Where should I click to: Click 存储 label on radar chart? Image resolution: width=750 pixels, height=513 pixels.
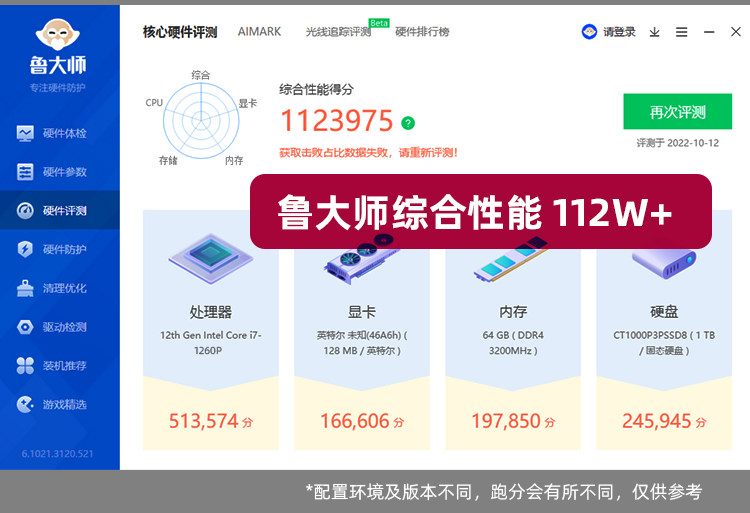click(x=168, y=160)
